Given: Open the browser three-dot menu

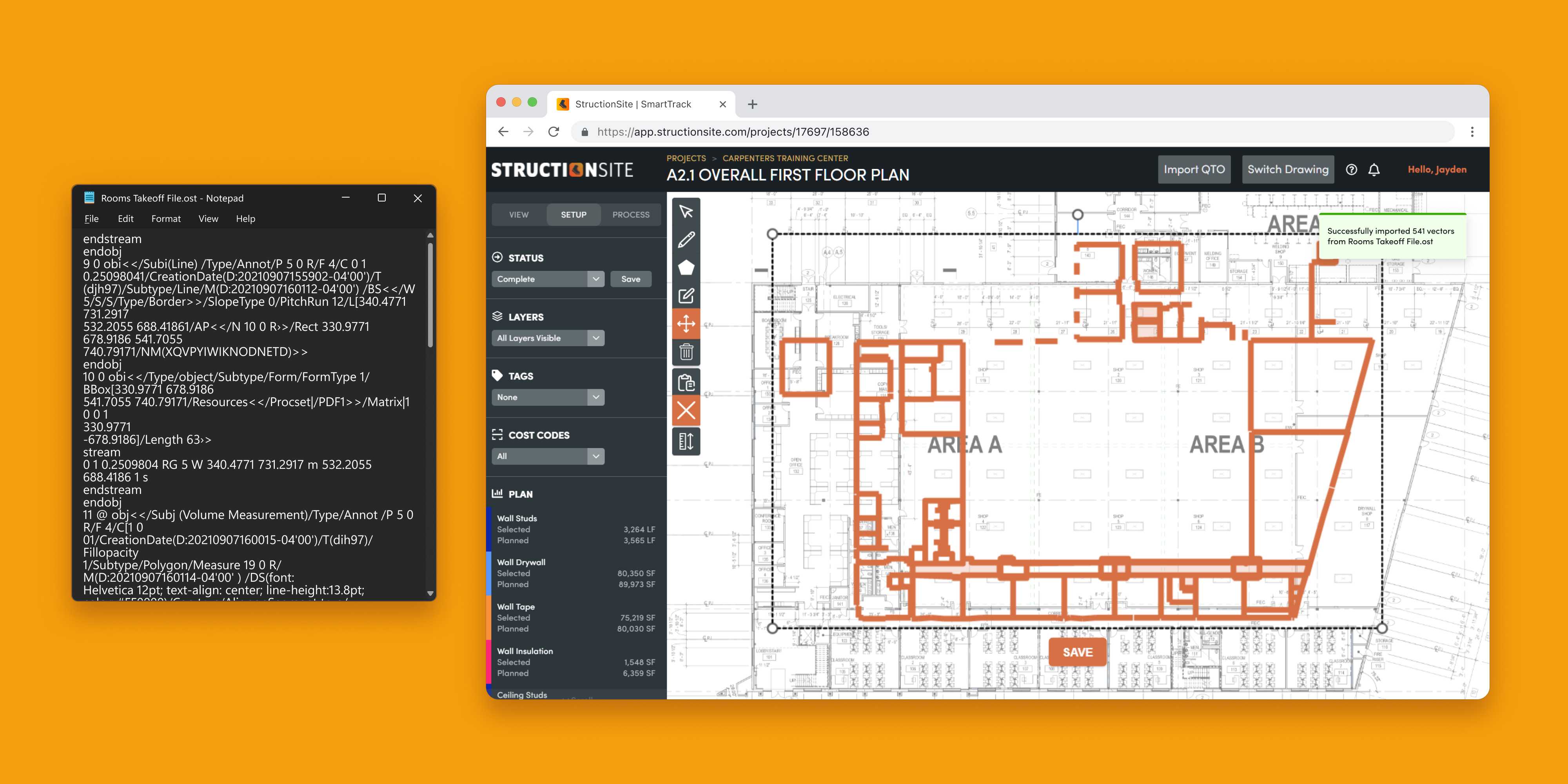Looking at the screenshot, I should point(1472,131).
